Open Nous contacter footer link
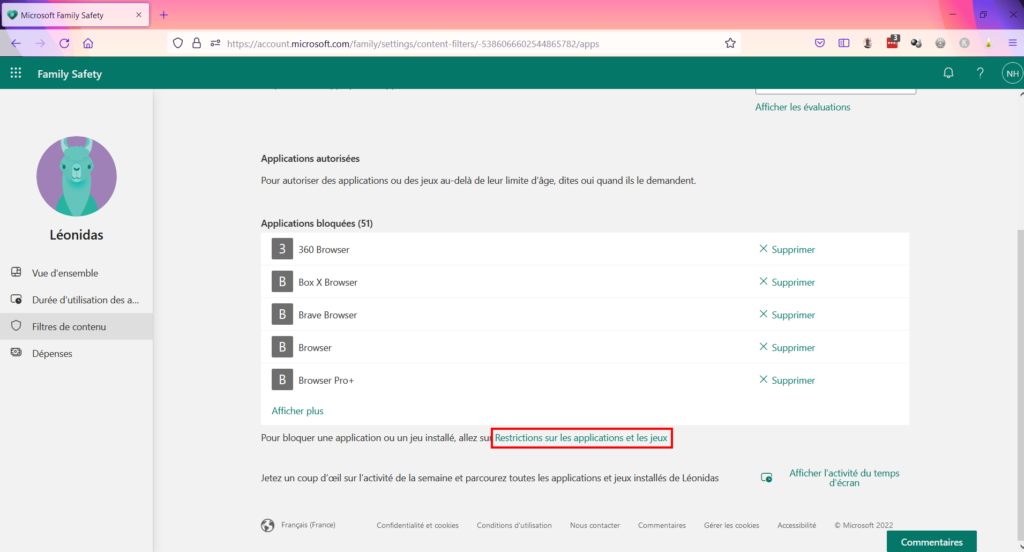1024x552 pixels. (595, 525)
